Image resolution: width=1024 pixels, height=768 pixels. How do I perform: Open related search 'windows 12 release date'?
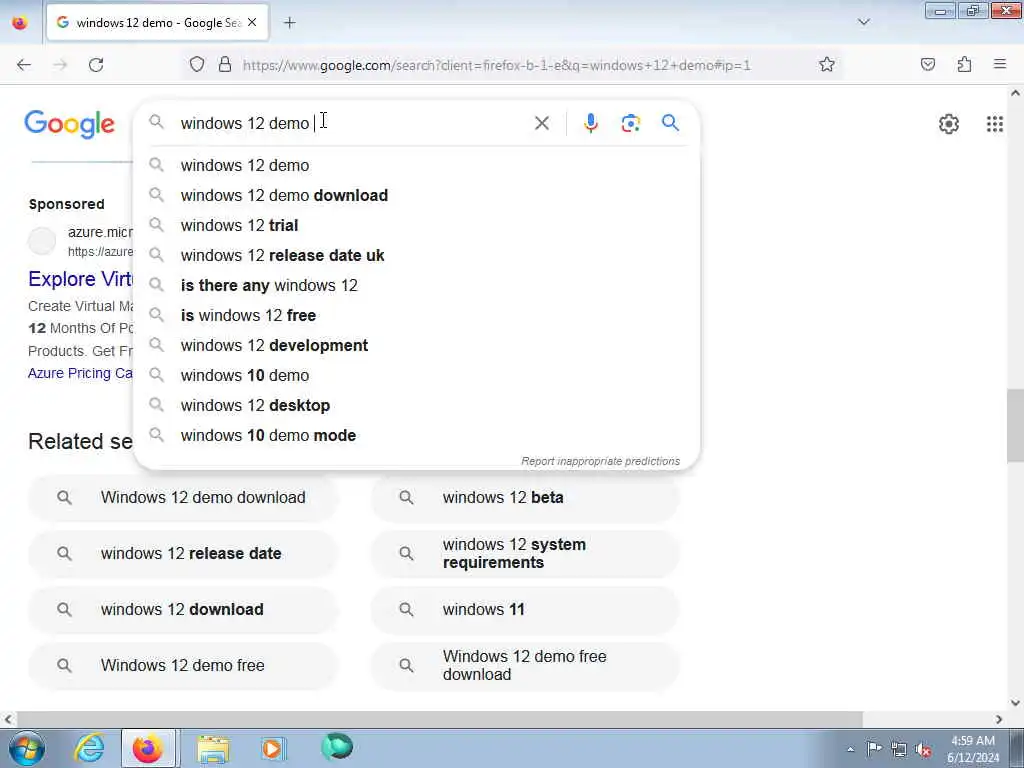[183, 554]
